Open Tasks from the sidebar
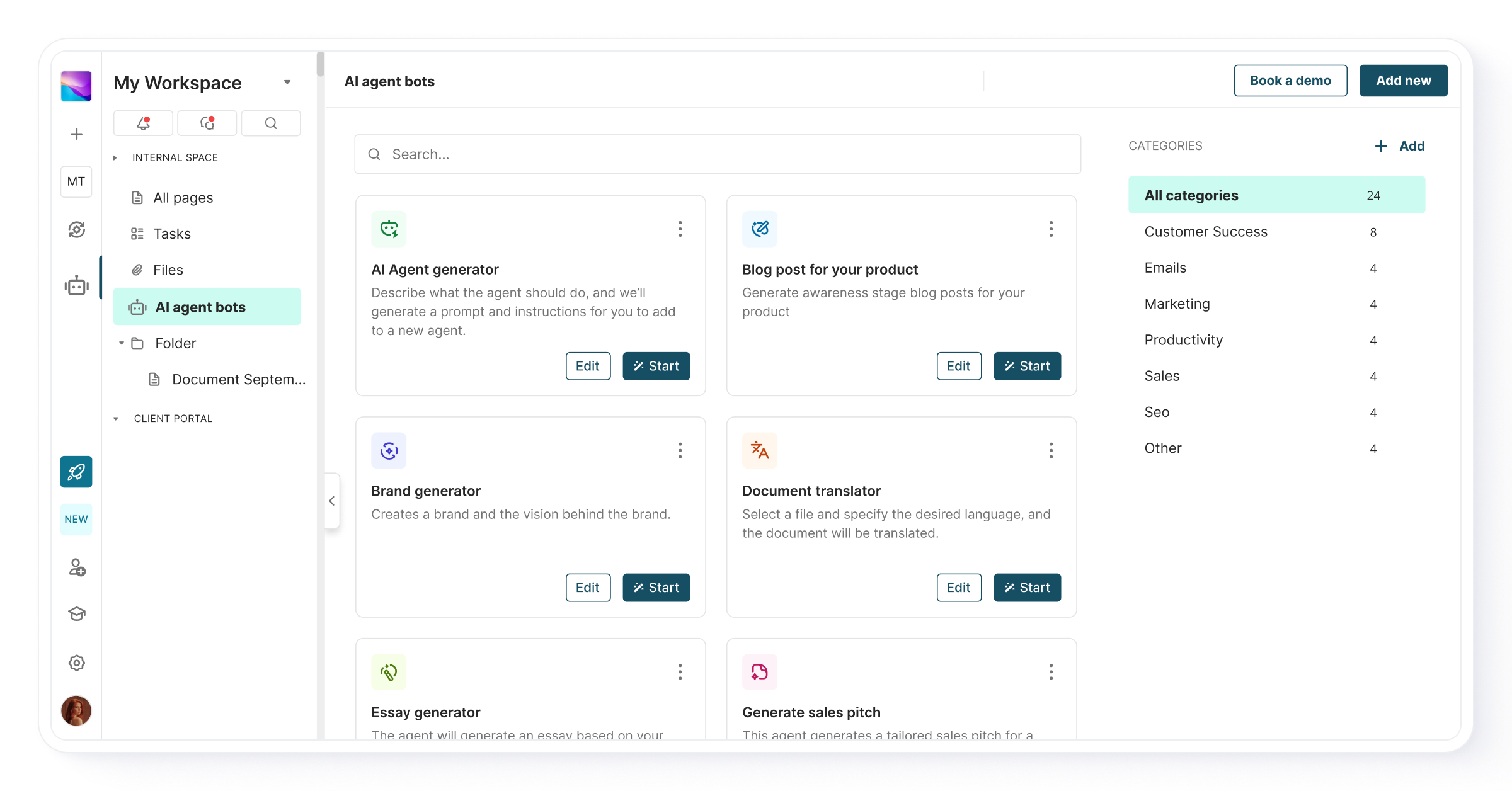1512x791 pixels. pos(171,234)
